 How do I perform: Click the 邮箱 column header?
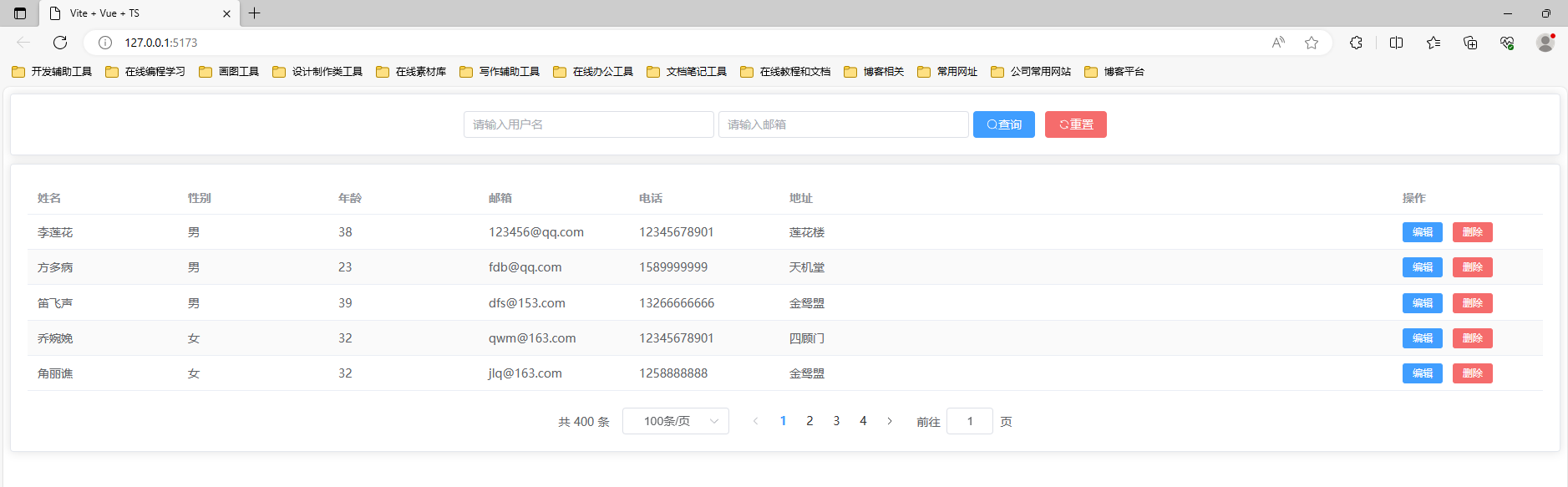point(500,198)
